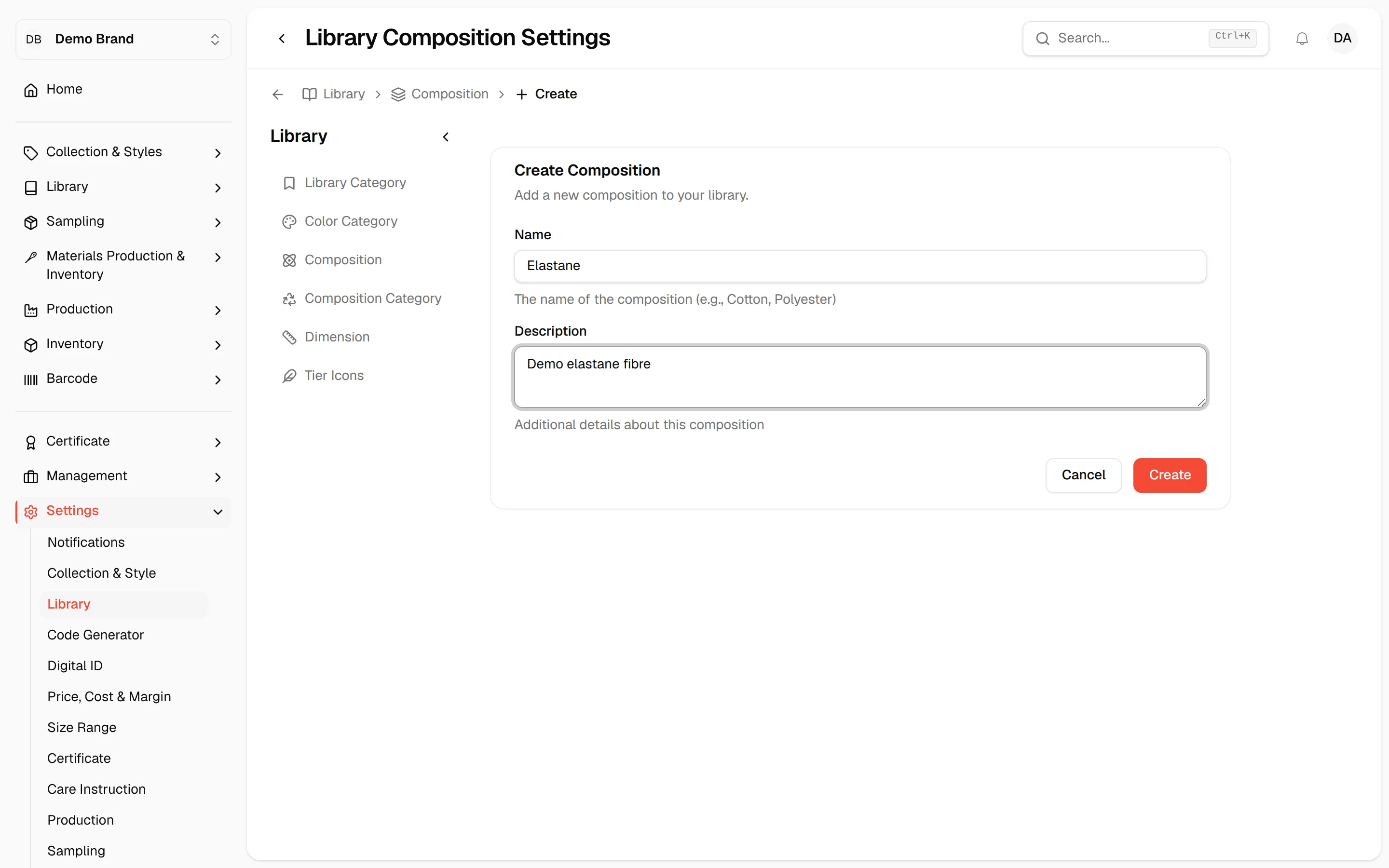Click the Composition atom icon

(x=289, y=260)
